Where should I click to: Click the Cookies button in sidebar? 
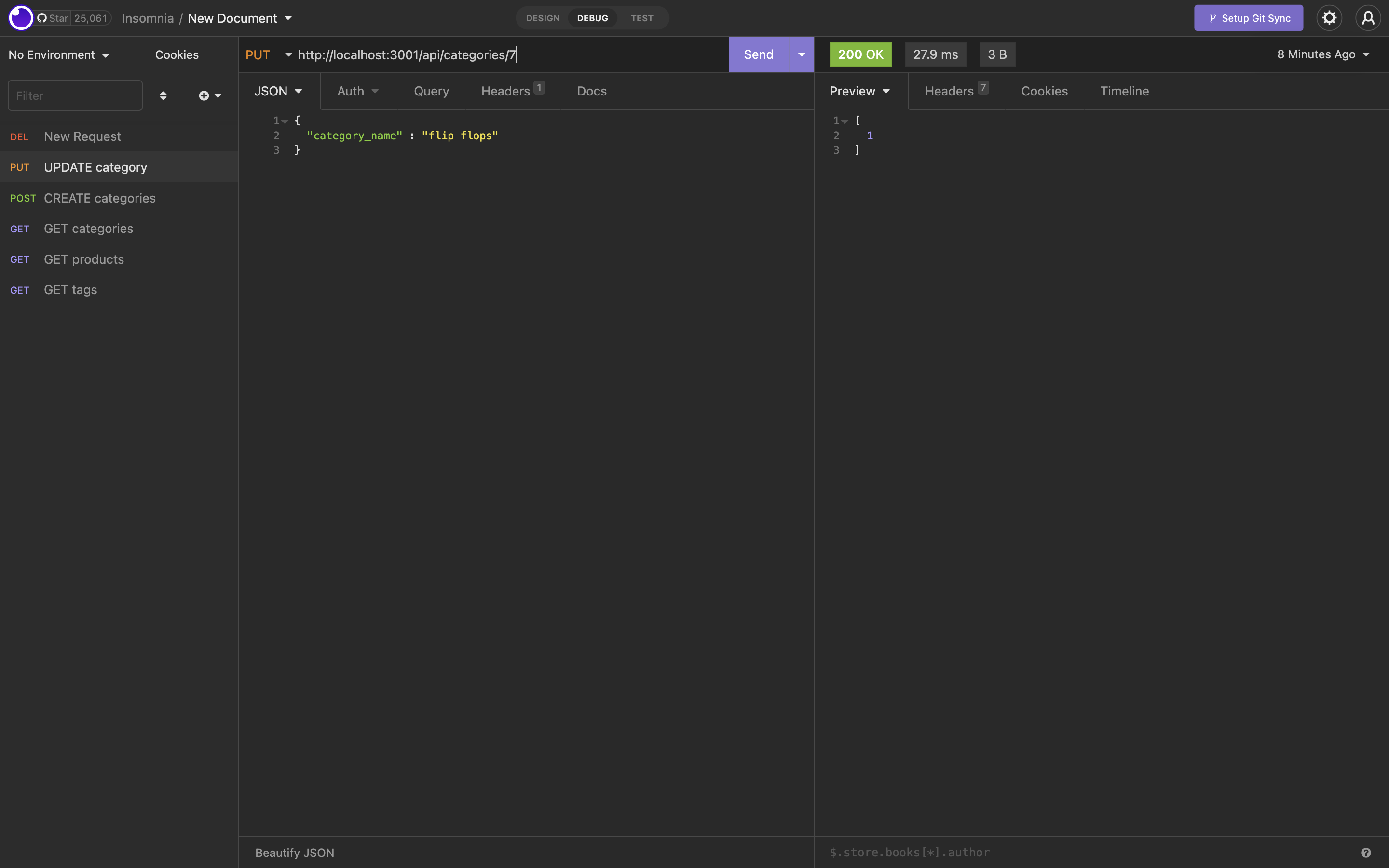(x=177, y=54)
